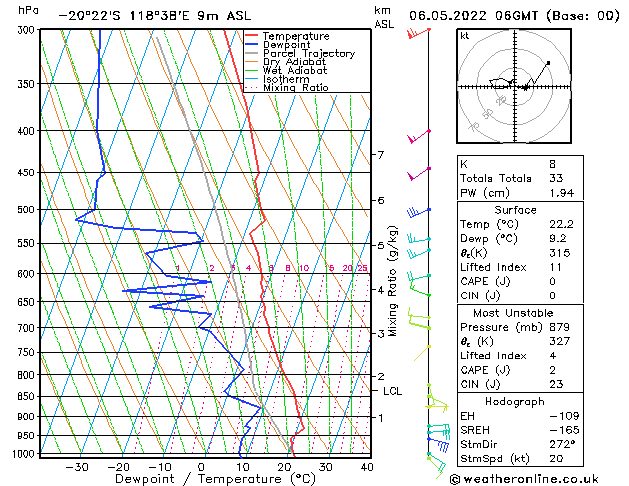Click the surface theta-e value 315
The width and height of the screenshot is (629, 486).
coord(560,253)
